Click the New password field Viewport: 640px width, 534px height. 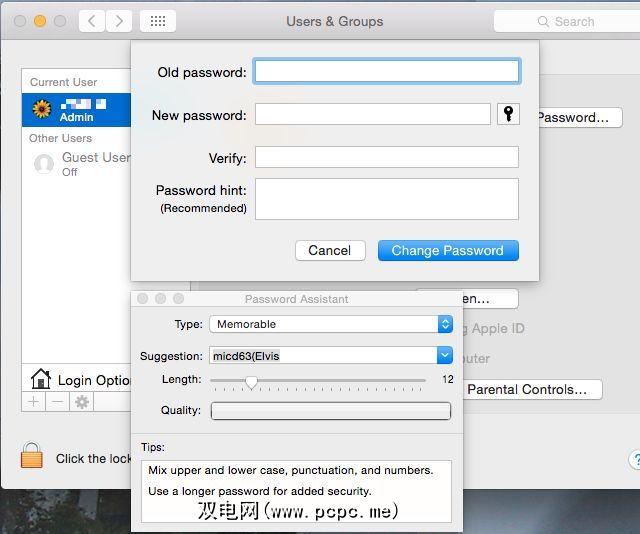point(373,114)
